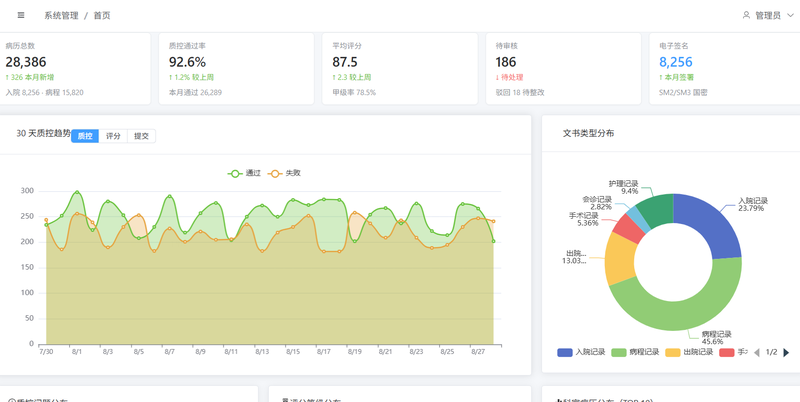Screen dimensions: 800x402
Task: Click SM2/SM3 国密 text
Action: 683,93
